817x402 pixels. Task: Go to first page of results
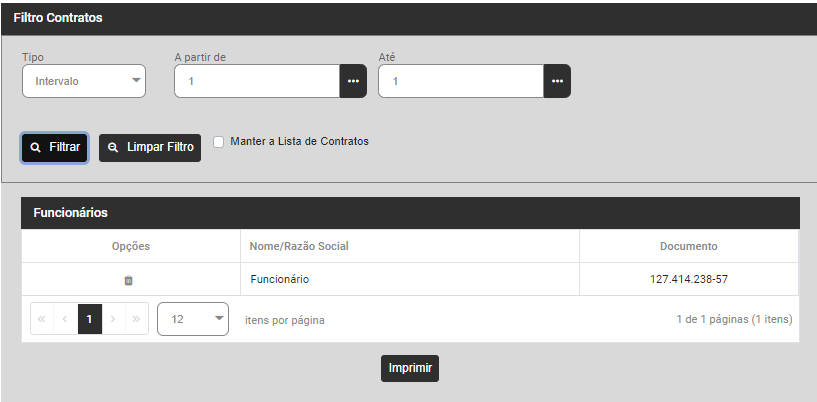tap(42, 319)
